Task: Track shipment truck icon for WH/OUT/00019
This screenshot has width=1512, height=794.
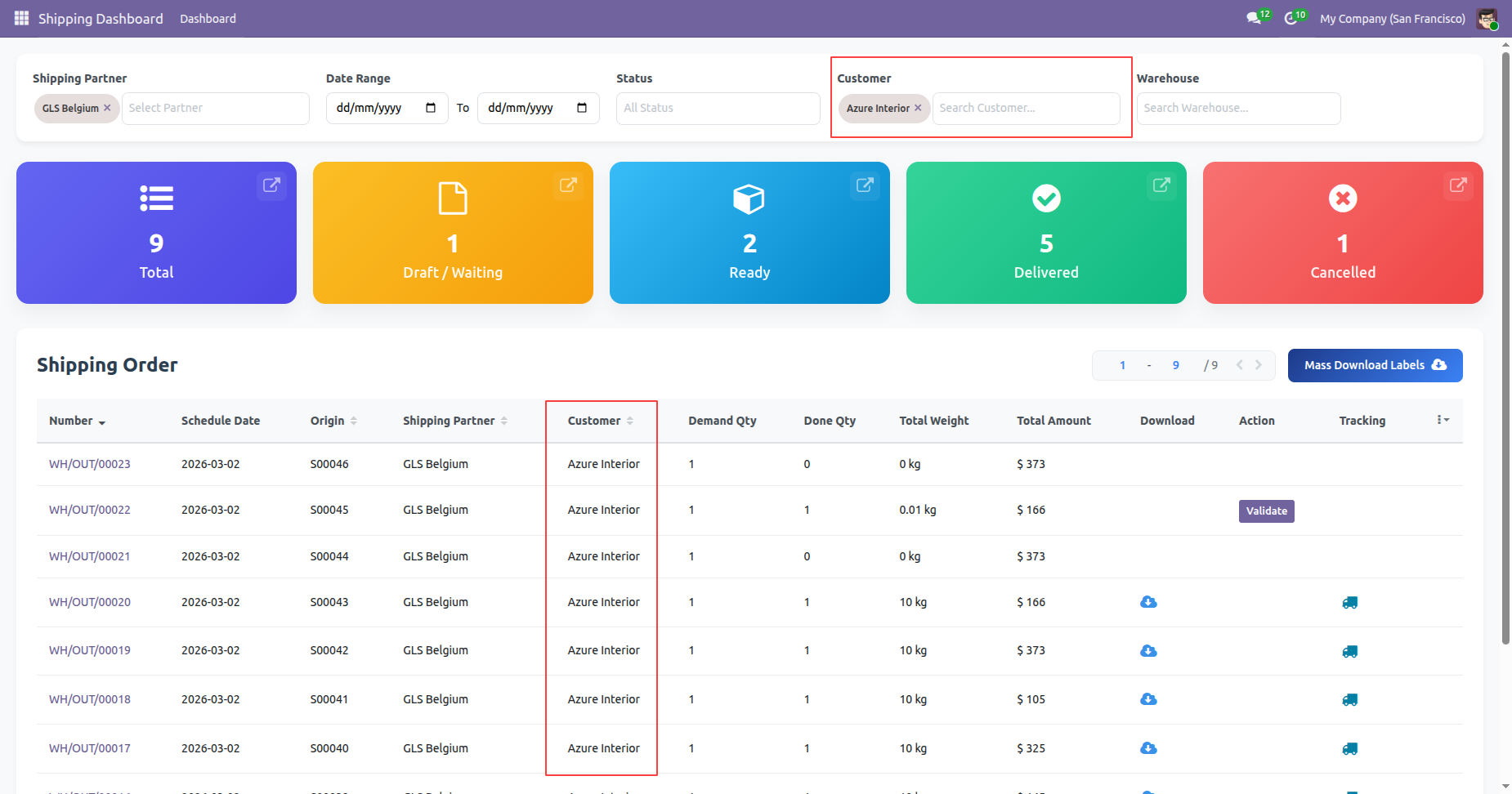Action: [x=1349, y=651]
